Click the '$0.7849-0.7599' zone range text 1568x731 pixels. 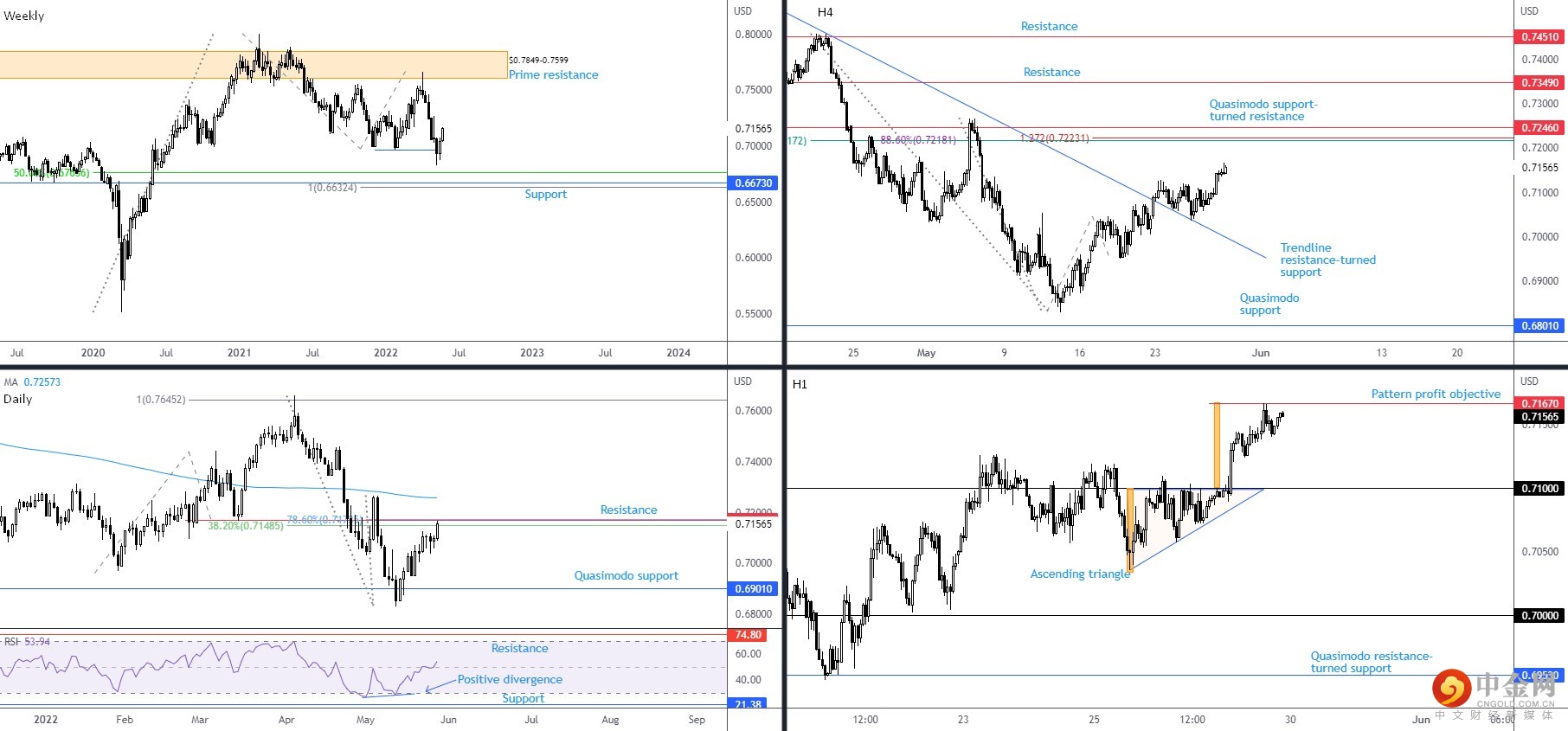pyautogui.click(x=538, y=60)
